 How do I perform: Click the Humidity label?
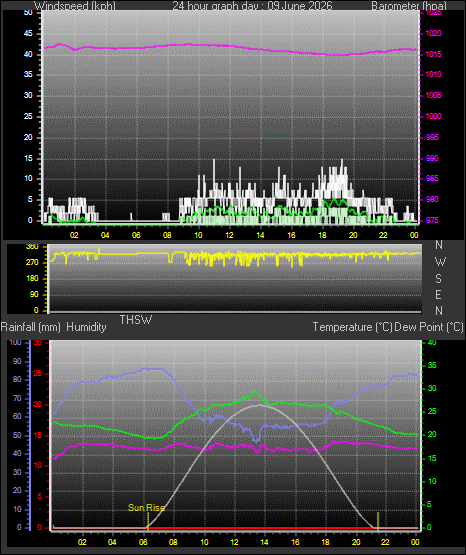coord(86,327)
